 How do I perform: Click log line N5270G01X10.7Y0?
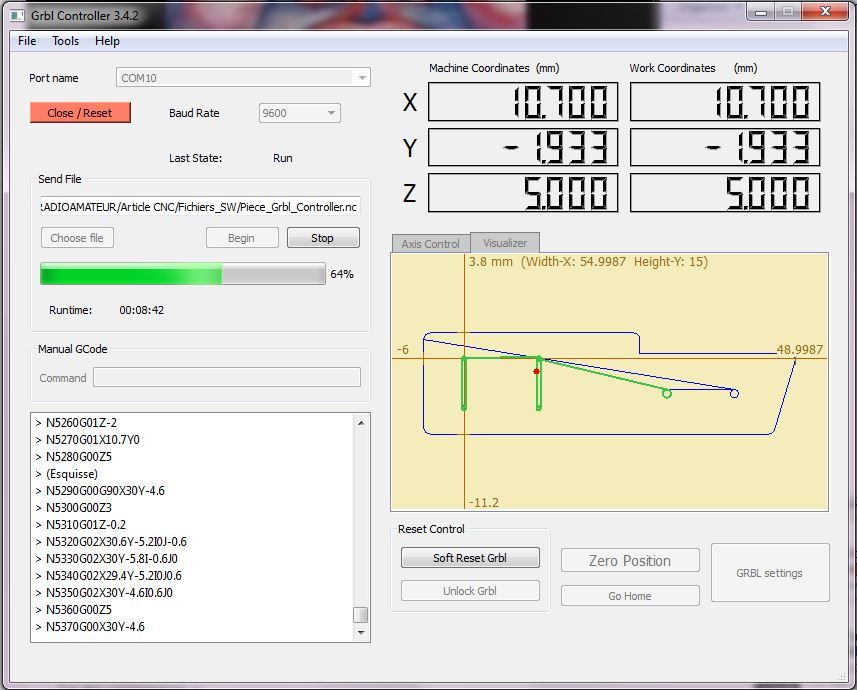click(x=92, y=440)
